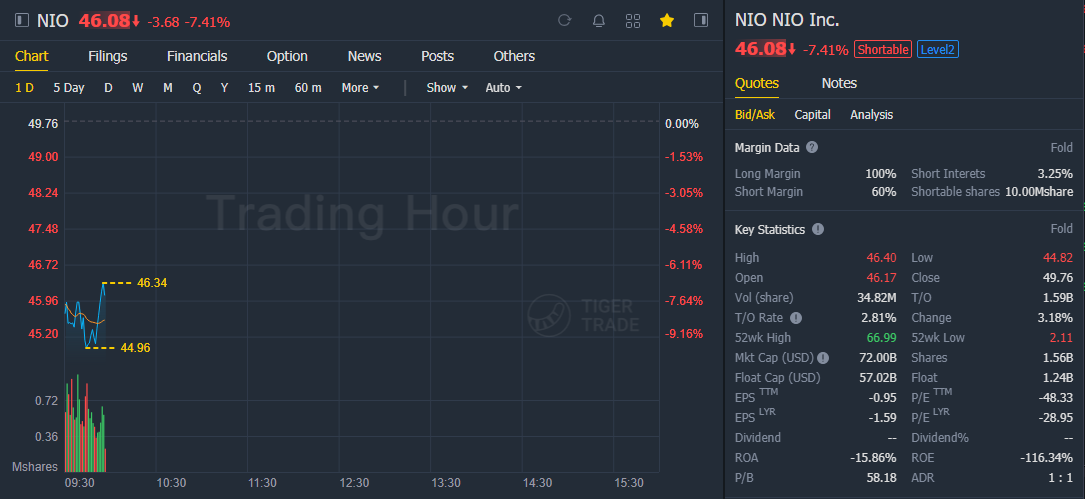This screenshot has width=1085, height=499.
Task: Toggle the left panel icon beside NIO
Action: pos(21,21)
